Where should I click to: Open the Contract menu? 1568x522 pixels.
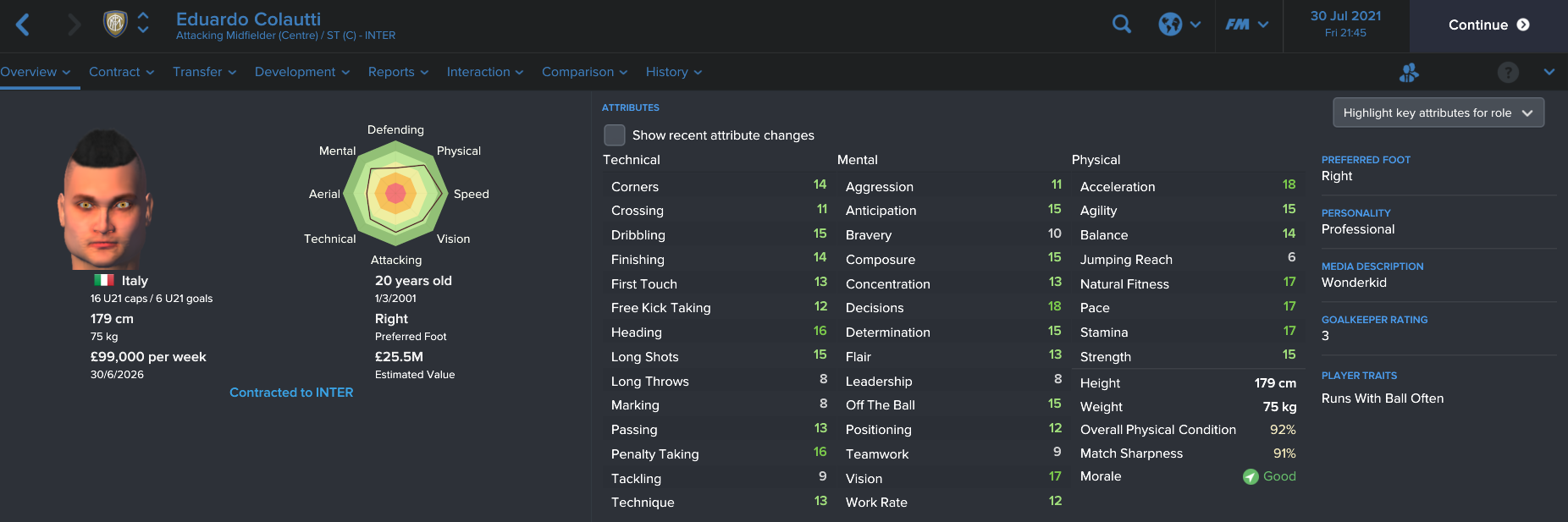tap(122, 72)
